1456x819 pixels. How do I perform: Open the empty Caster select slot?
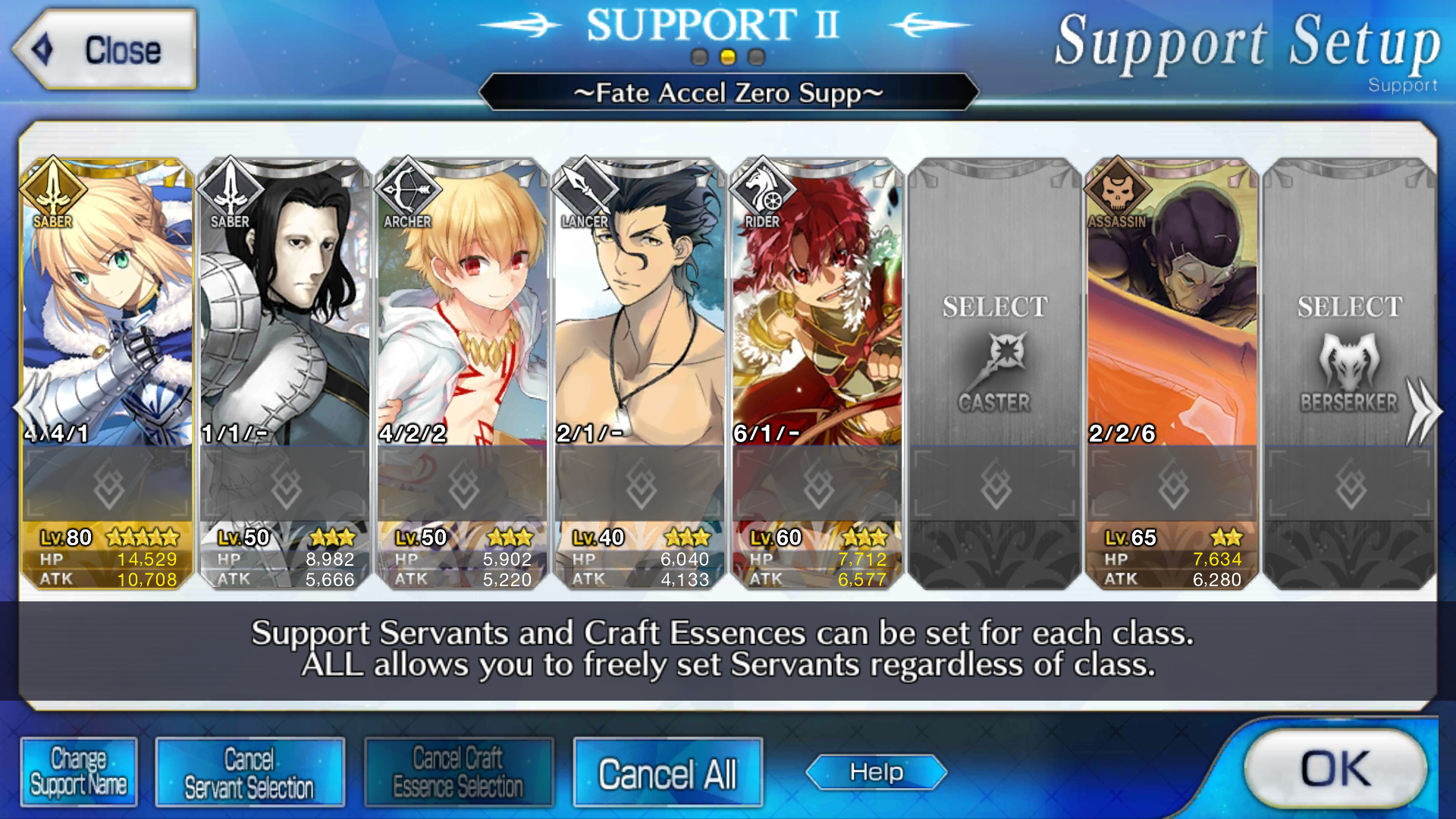tap(994, 373)
